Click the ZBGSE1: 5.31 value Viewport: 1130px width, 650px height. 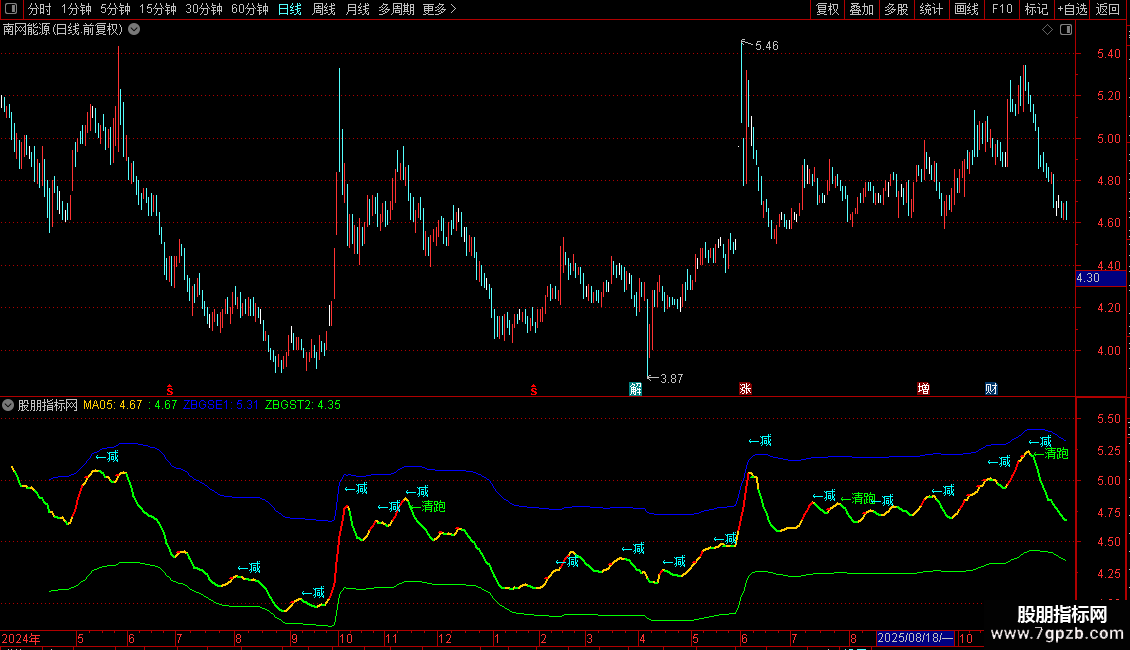221,405
